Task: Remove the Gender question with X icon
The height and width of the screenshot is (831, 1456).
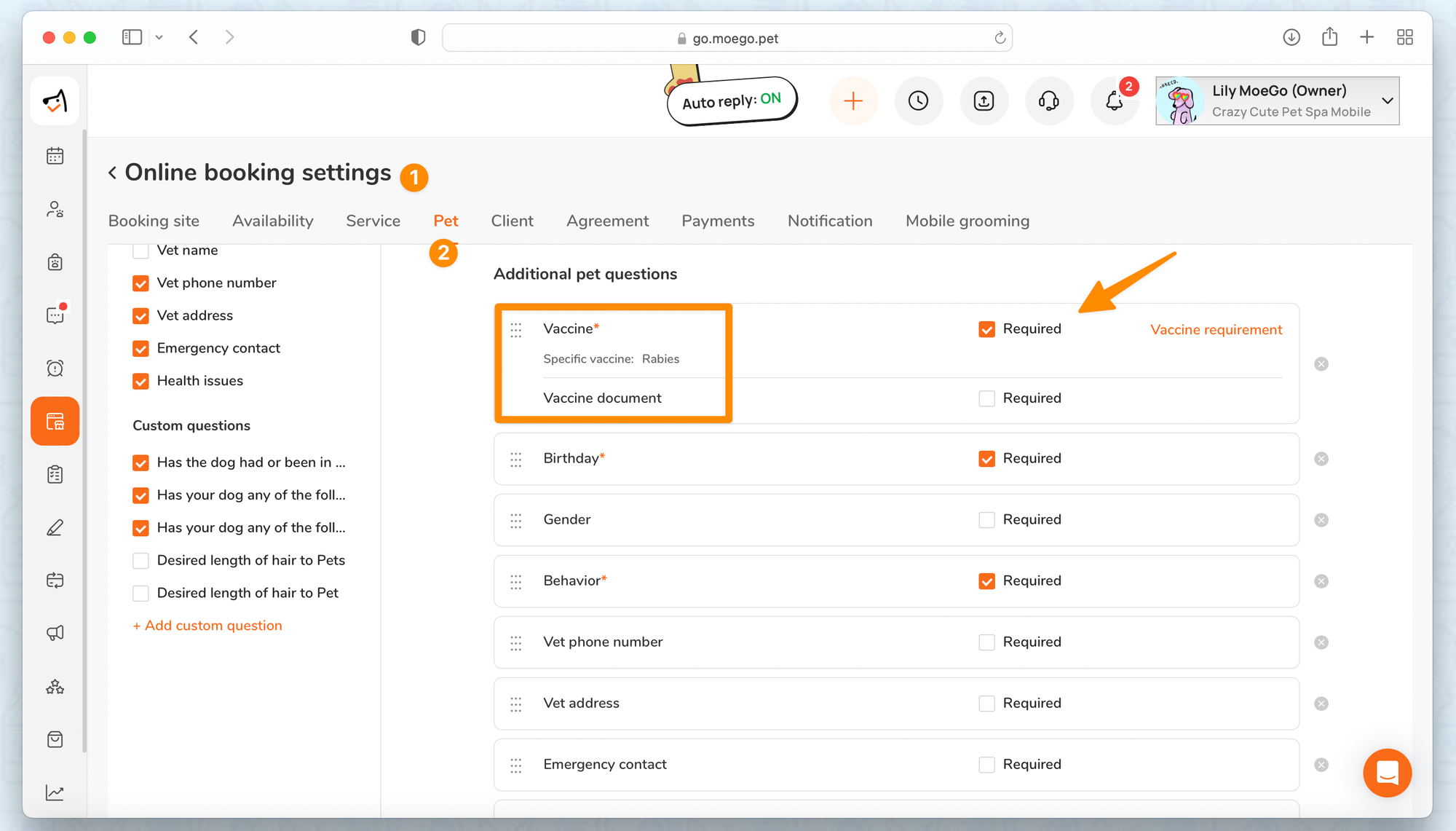Action: pos(1321,520)
